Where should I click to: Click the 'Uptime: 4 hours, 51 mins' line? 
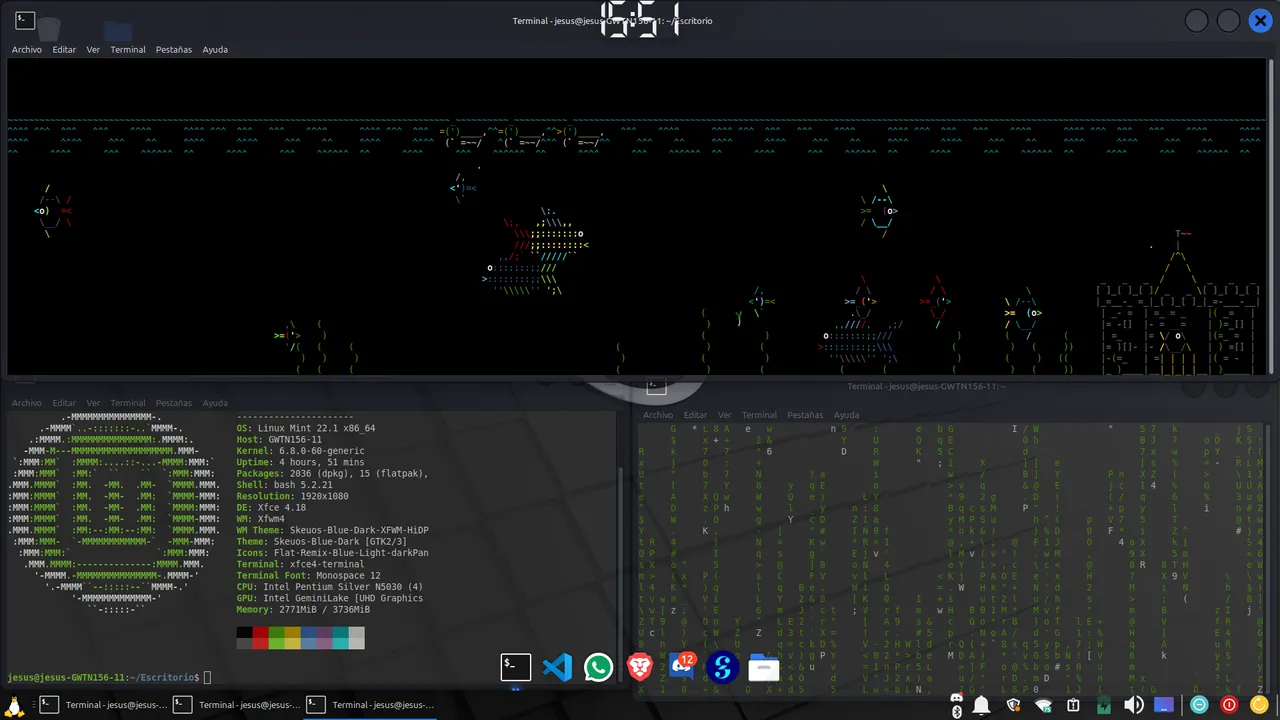303,462
